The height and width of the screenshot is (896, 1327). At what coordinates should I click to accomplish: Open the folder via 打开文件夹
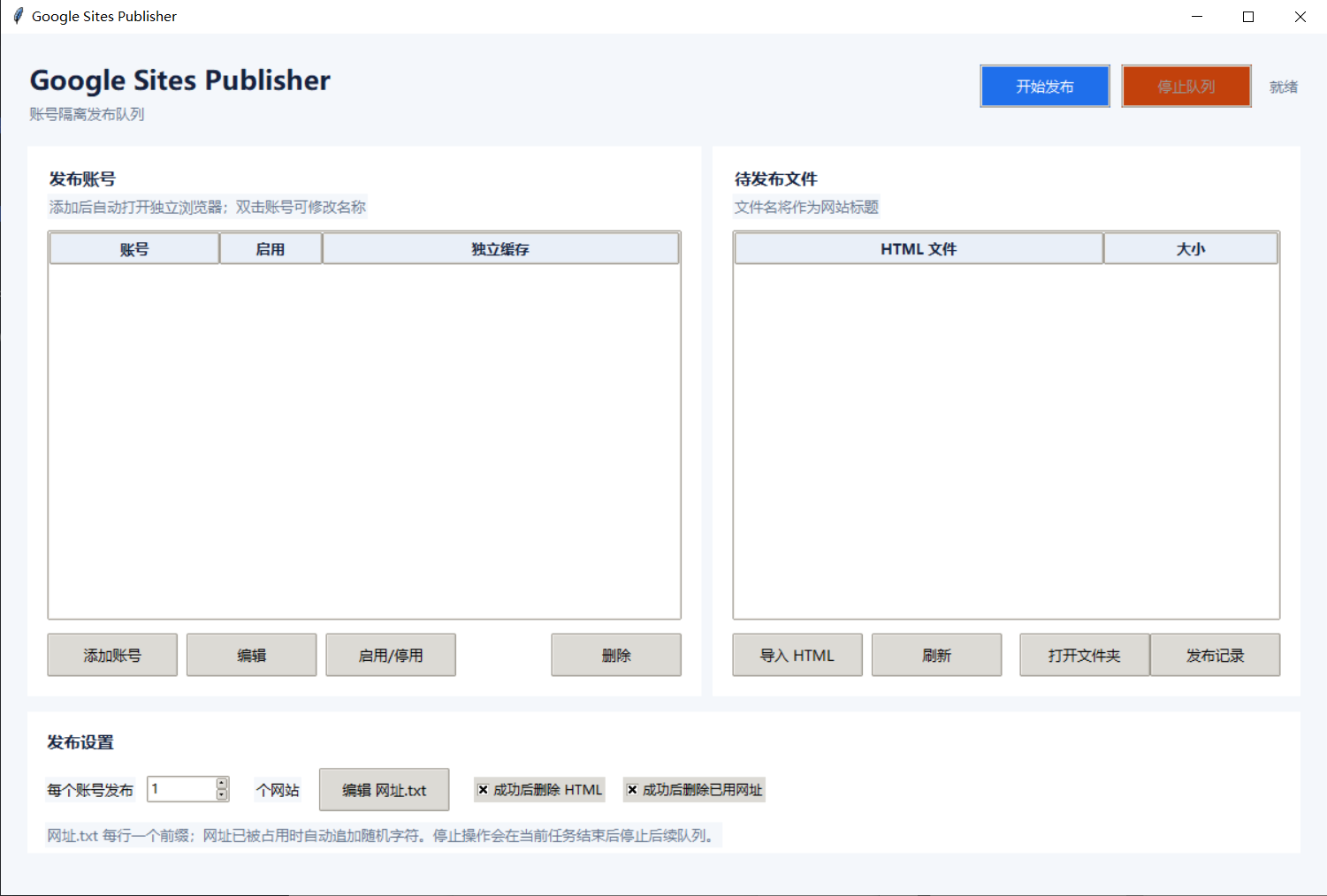coord(1085,655)
